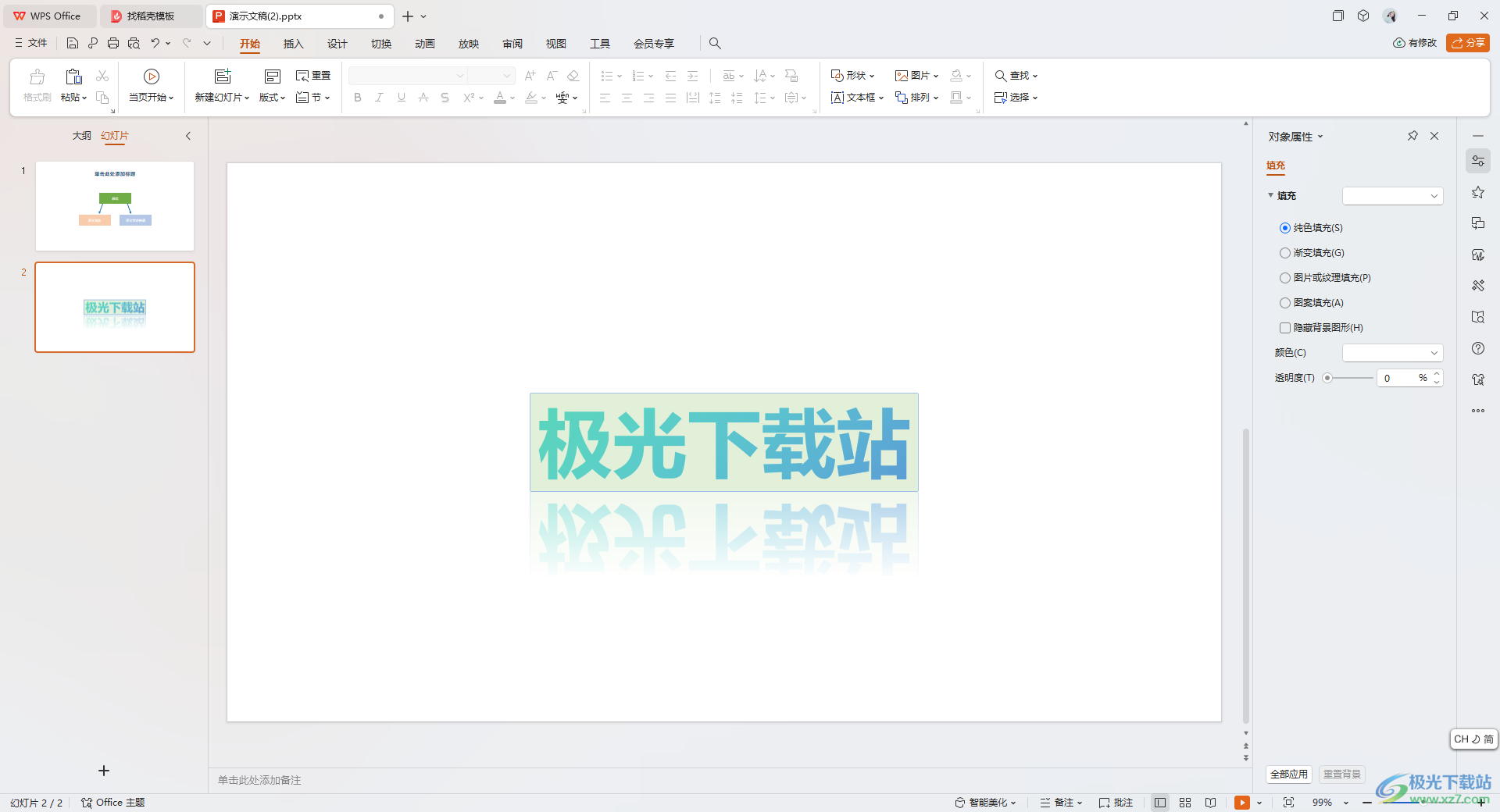This screenshot has width=1500, height=812.
Task: Click the help question mark icon in sidebar
Action: coord(1478,348)
